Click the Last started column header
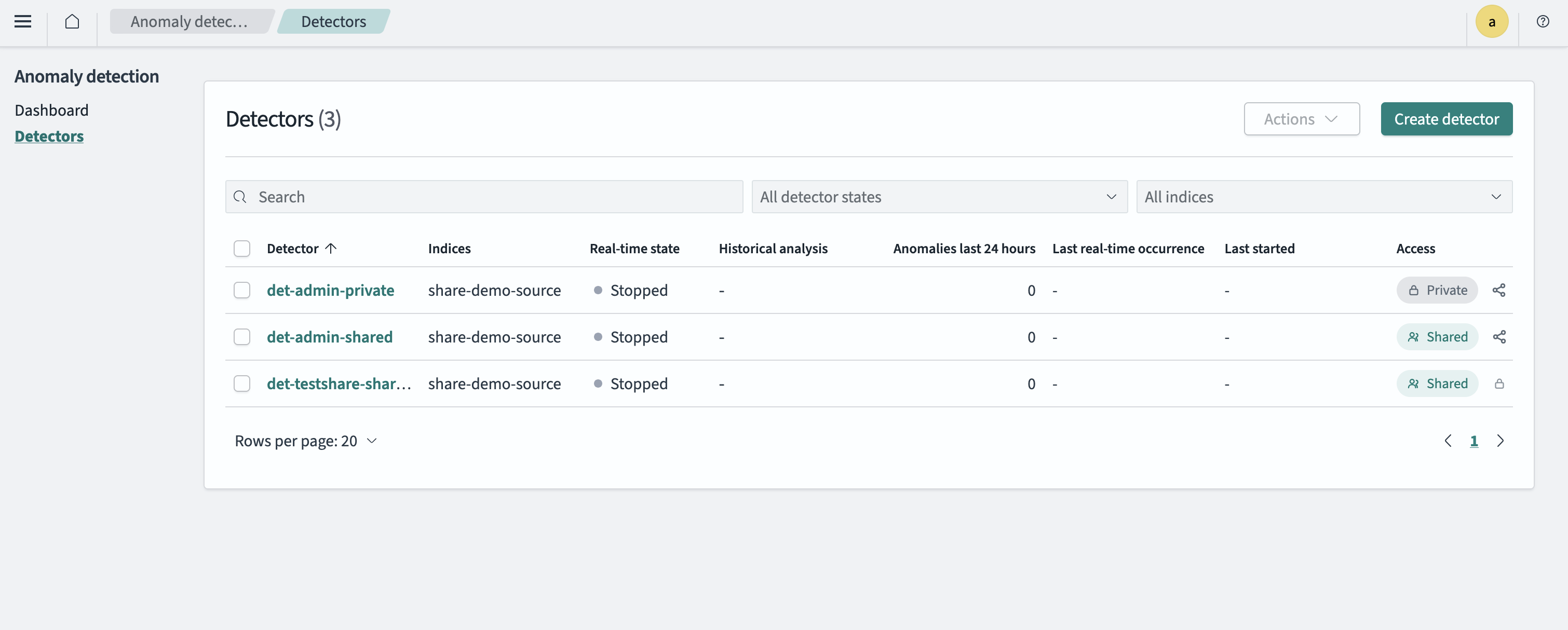 [1260, 248]
